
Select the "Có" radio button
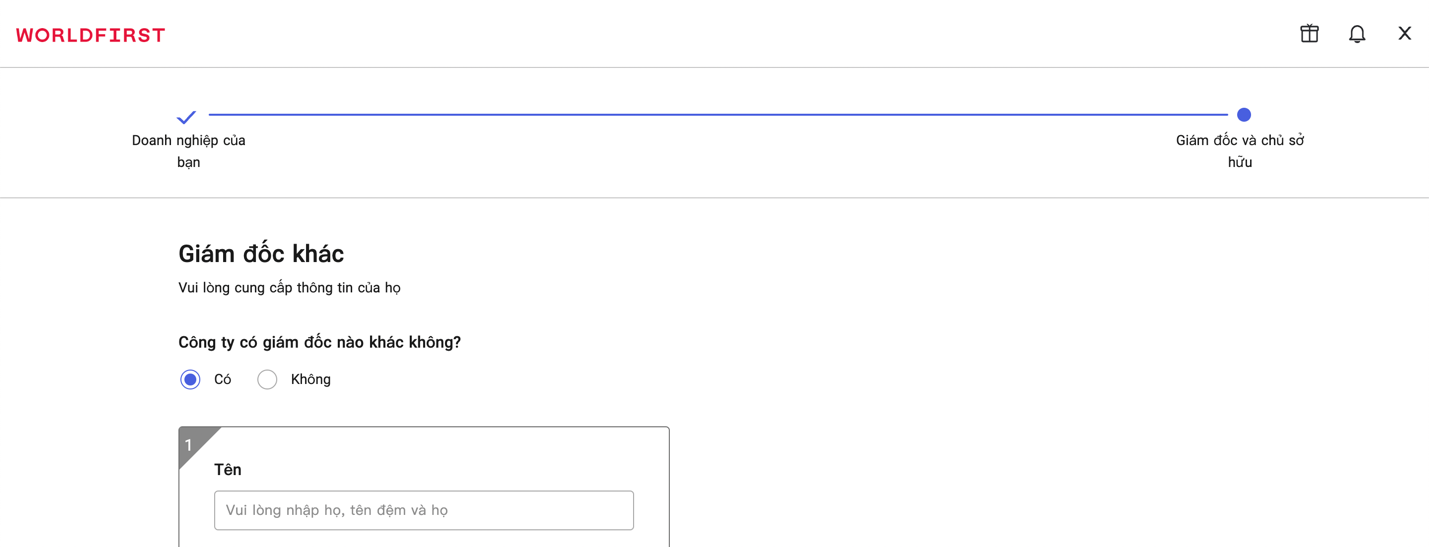pyautogui.click(x=190, y=380)
